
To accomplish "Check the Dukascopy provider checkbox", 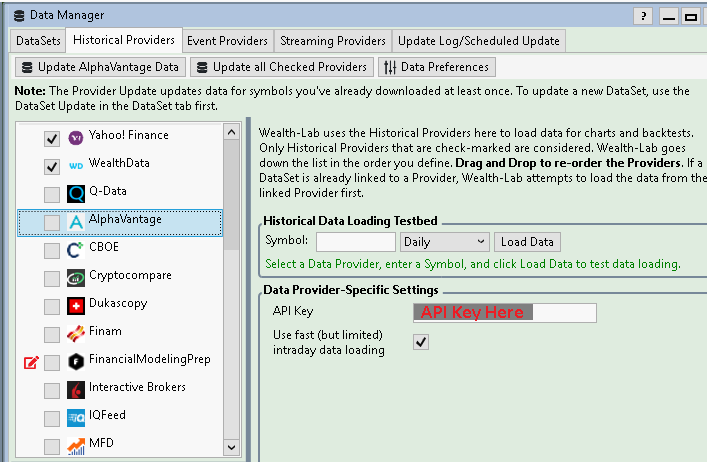I will click(52, 306).
